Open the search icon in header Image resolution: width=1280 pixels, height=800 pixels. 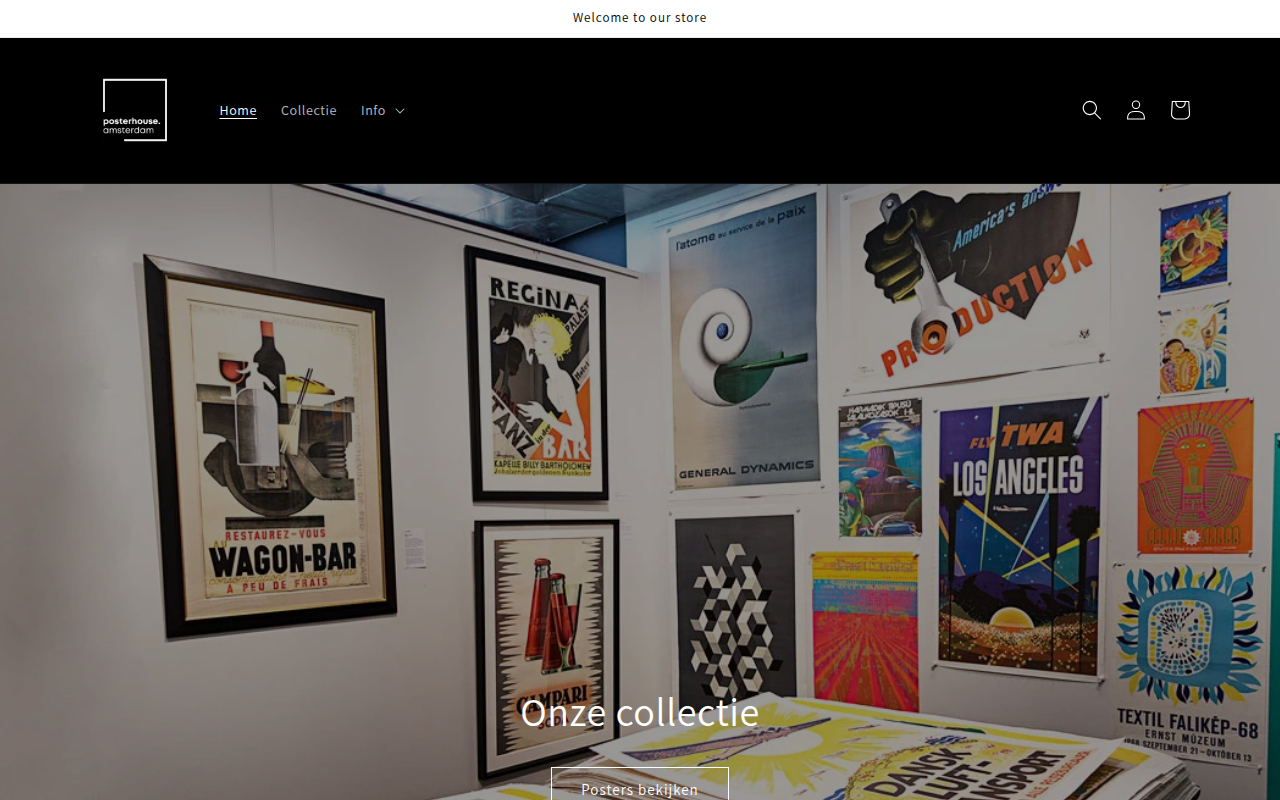1092,110
